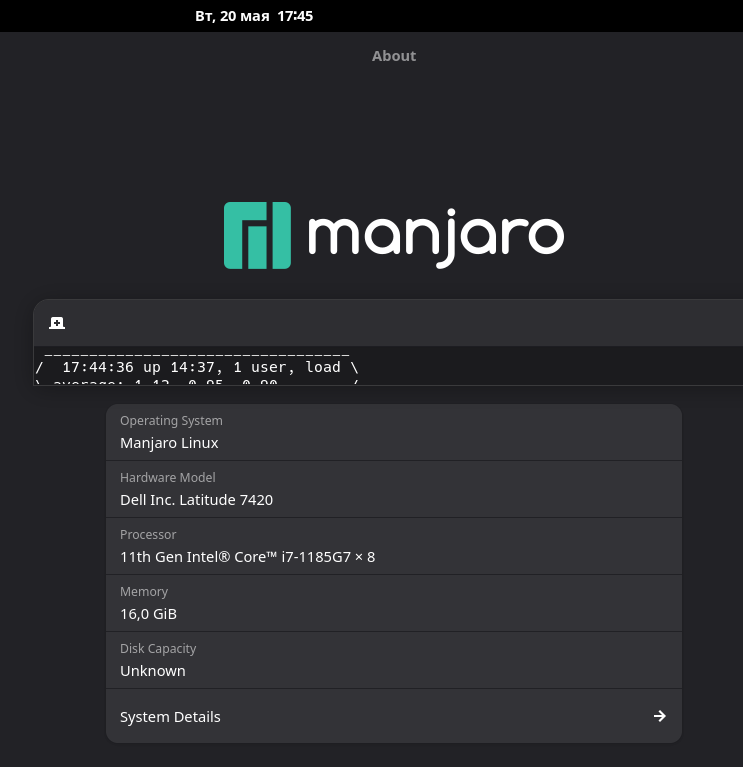Select the Disk Capacity Unknown row

394,660
